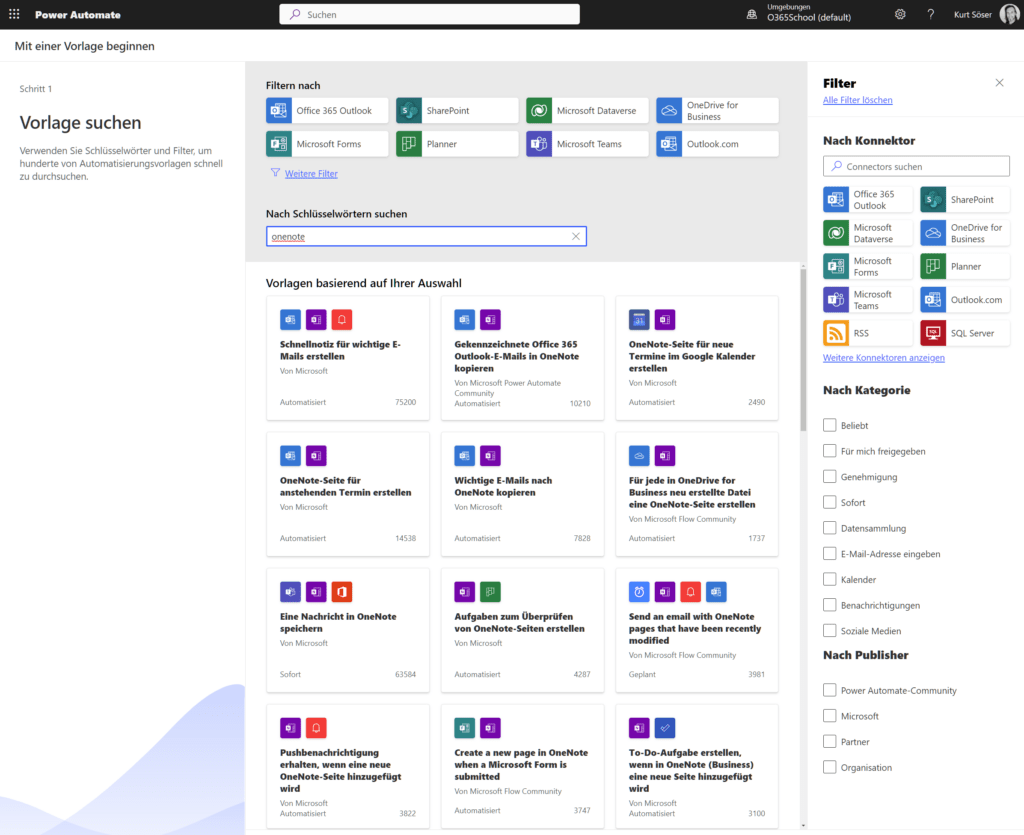Toggle Benachrichtigungen checkbox

pyautogui.click(x=829, y=605)
